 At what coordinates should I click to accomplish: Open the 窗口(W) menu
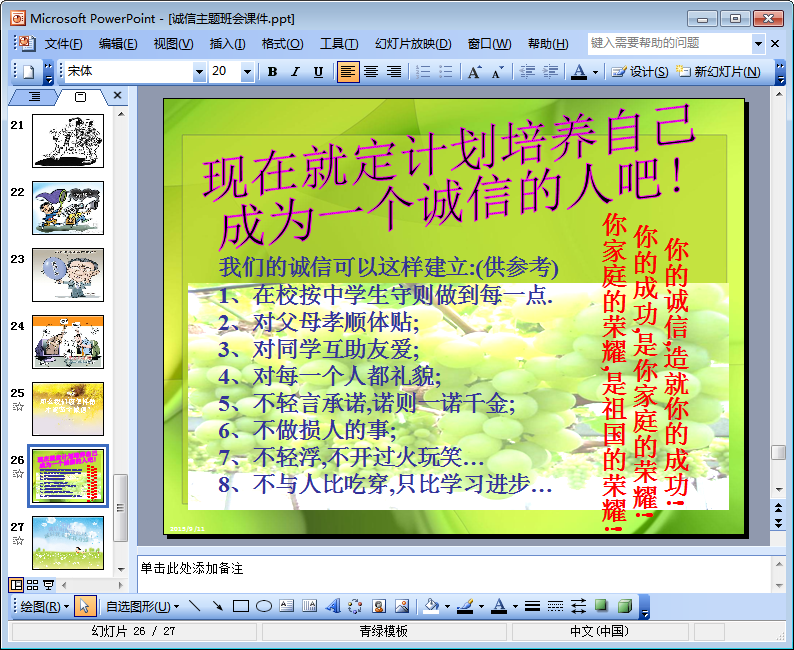click(x=489, y=44)
